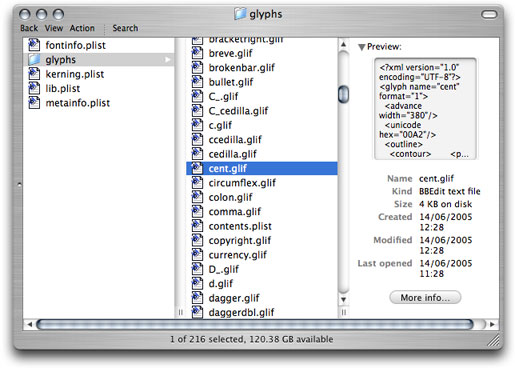
Task: Click the status bar '1 of 216 selected' text
Action: tap(208, 339)
